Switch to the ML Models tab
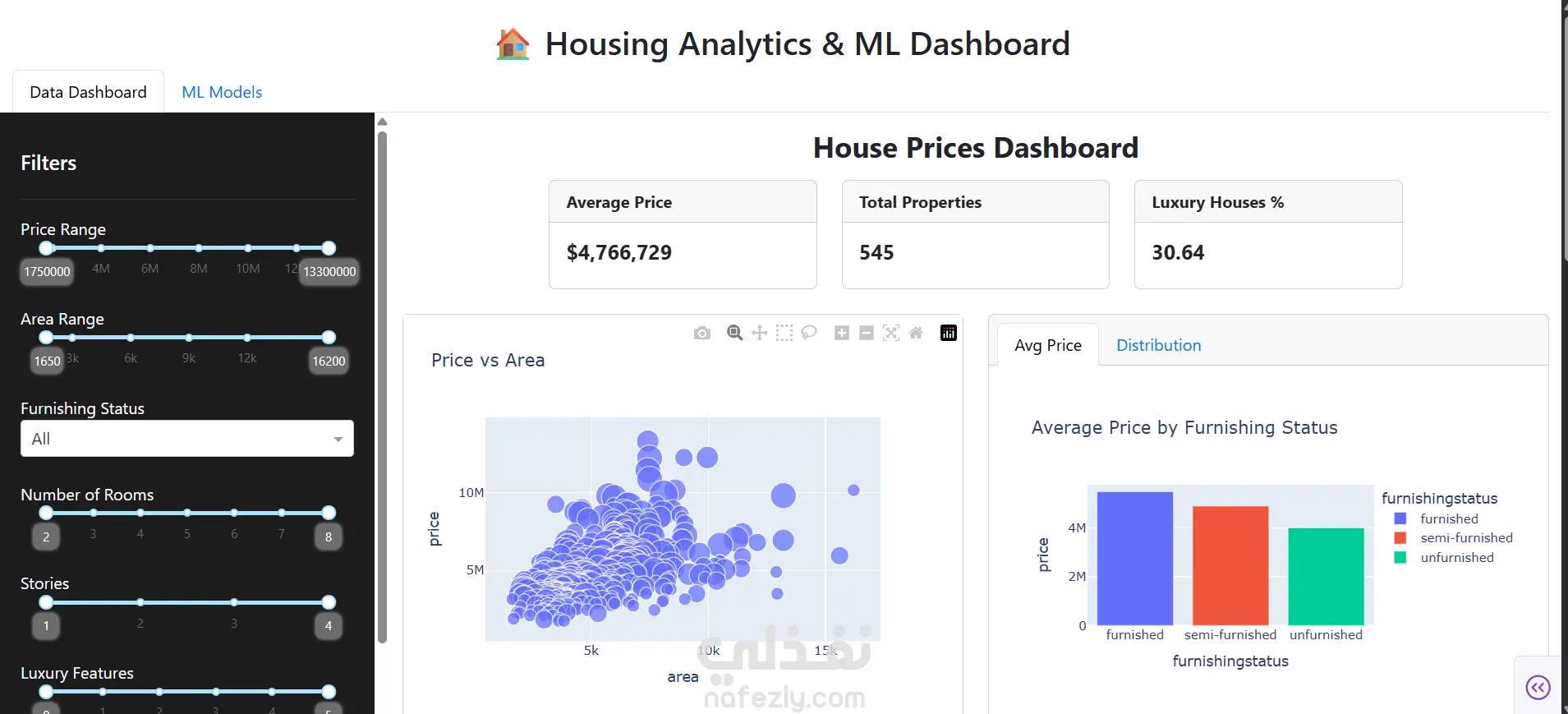Viewport: 1568px width, 714px height. point(222,92)
